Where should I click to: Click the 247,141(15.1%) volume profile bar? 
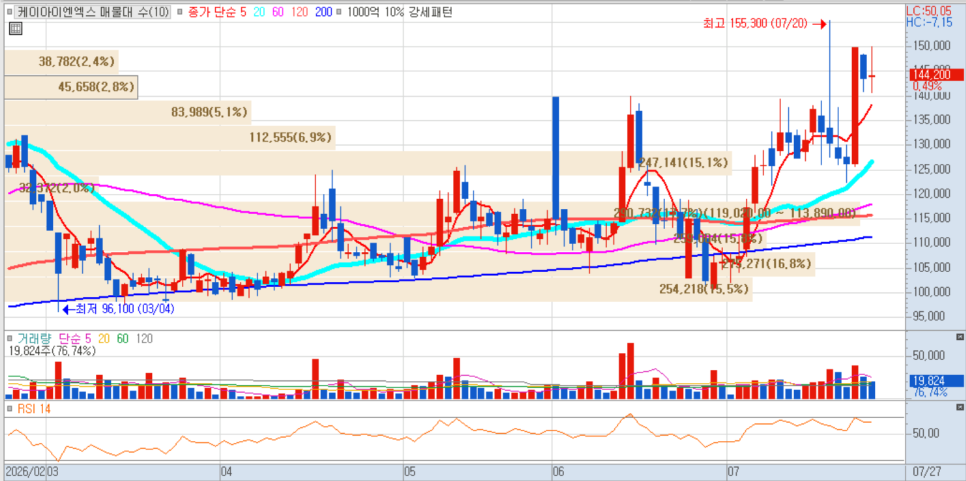368,163
